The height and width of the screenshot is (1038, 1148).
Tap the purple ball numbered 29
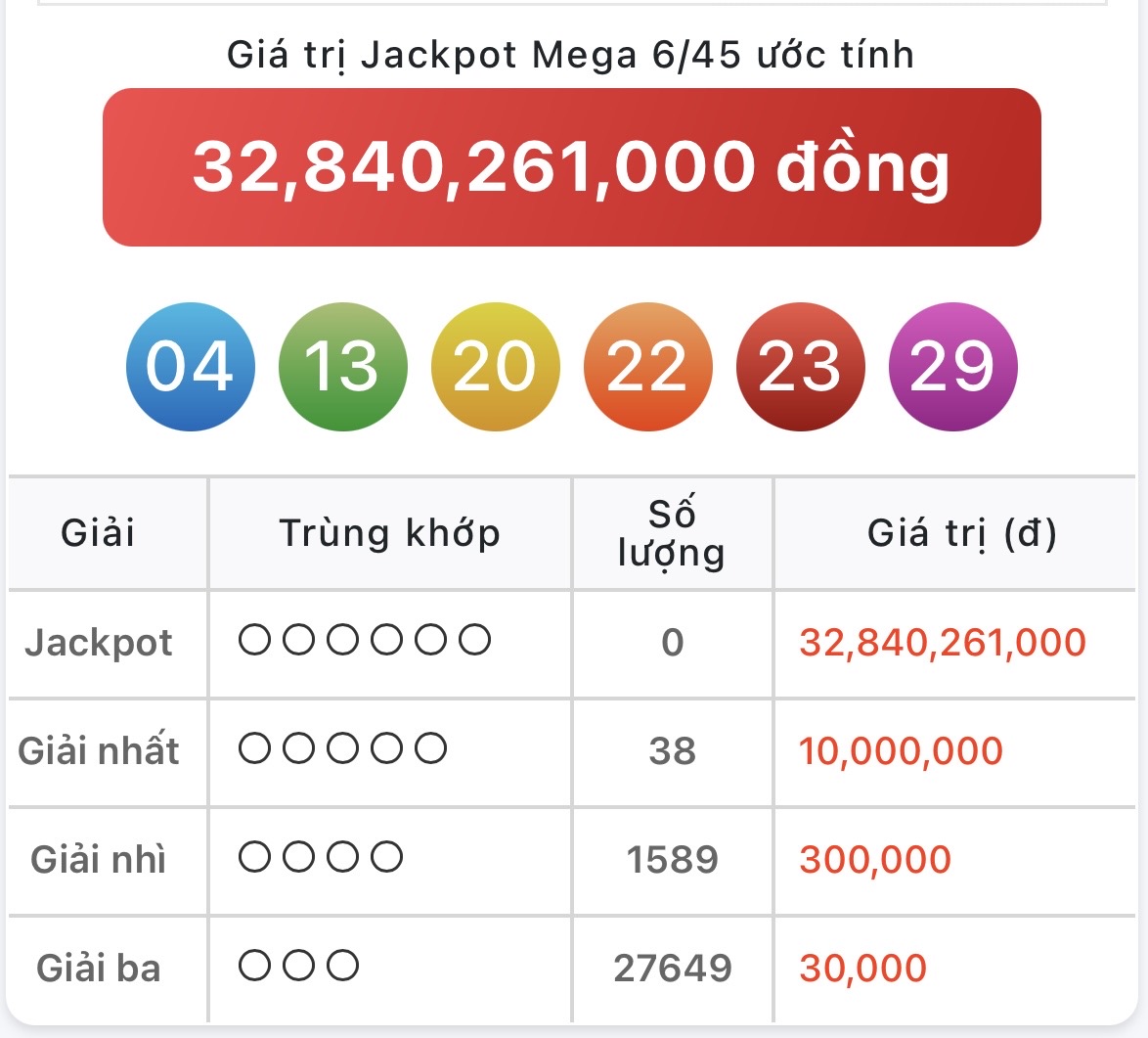(952, 367)
